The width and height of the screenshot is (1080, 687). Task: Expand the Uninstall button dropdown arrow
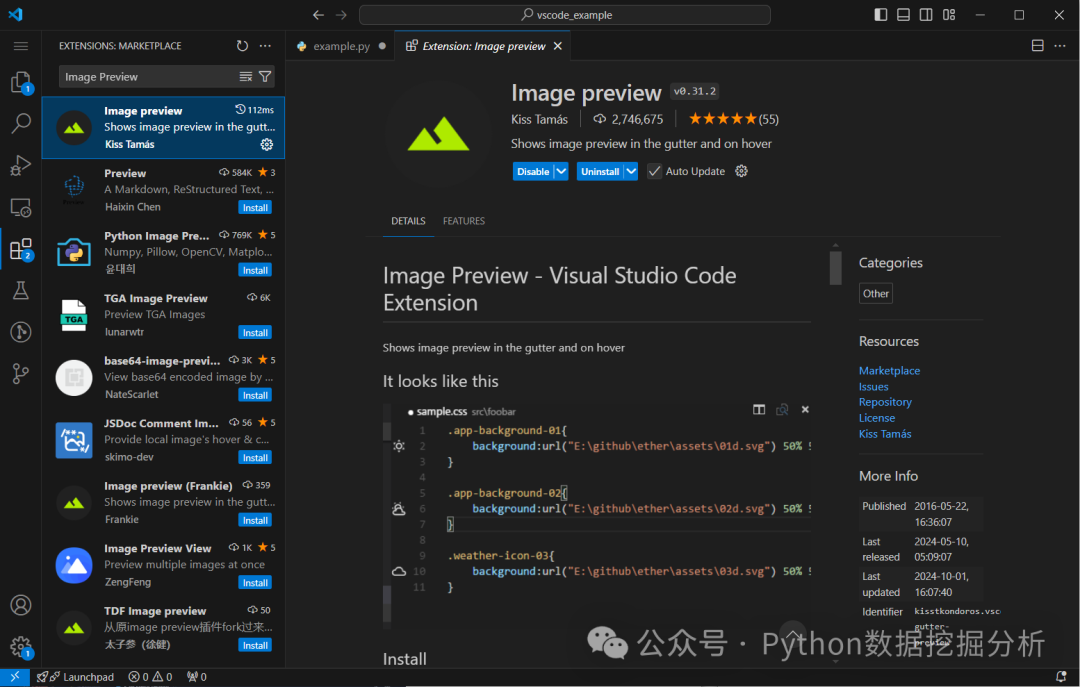pos(631,172)
